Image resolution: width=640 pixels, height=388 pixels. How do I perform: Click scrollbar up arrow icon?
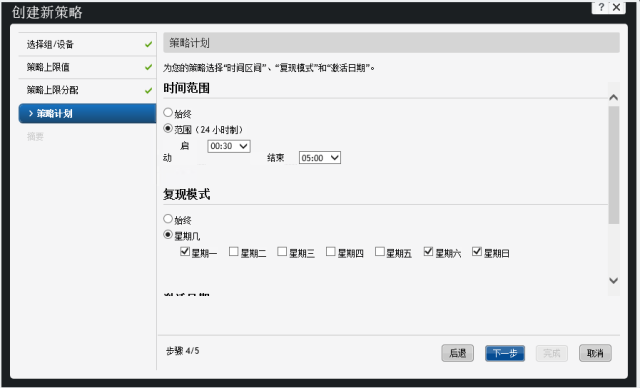[613, 97]
